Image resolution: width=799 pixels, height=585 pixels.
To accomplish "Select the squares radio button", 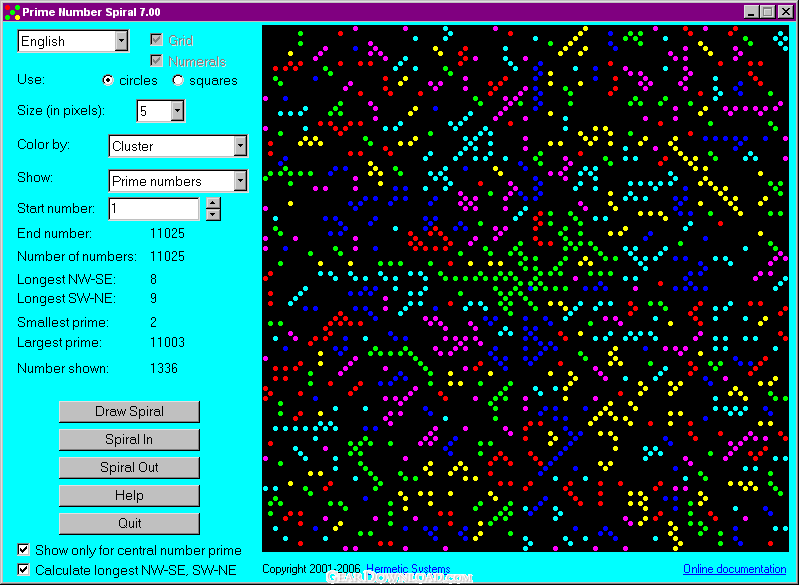I will tap(178, 81).
